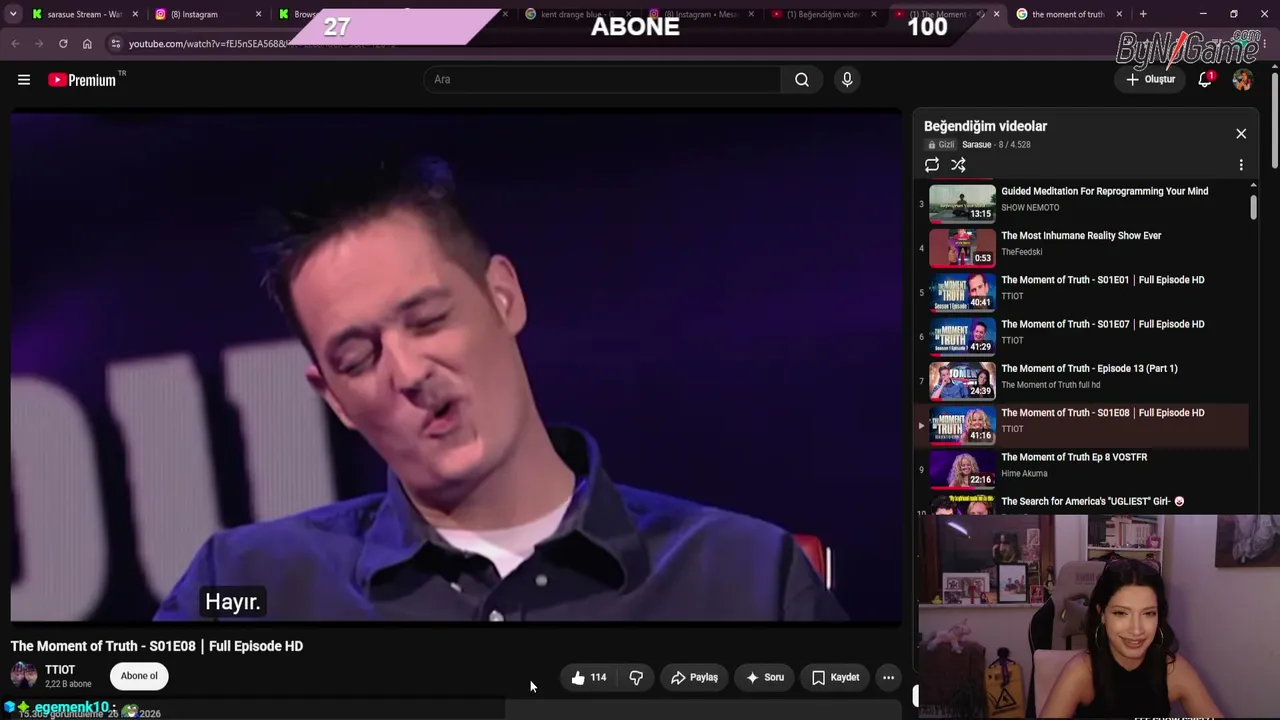Open Guided Meditation video thumbnail

pos(962,203)
